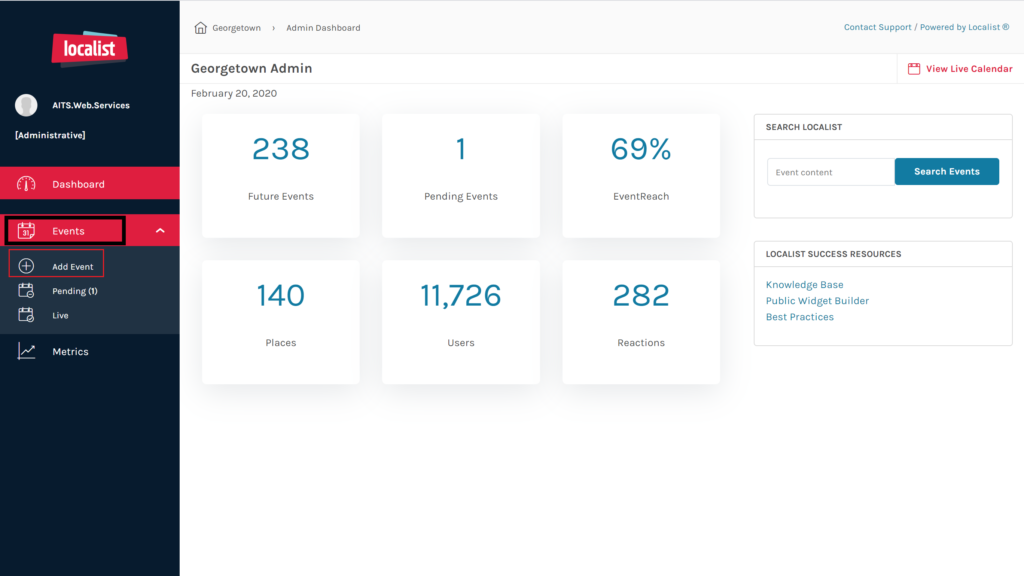The height and width of the screenshot is (576, 1024).
Task: Select Metrics in the sidebar
Action: tap(70, 352)
